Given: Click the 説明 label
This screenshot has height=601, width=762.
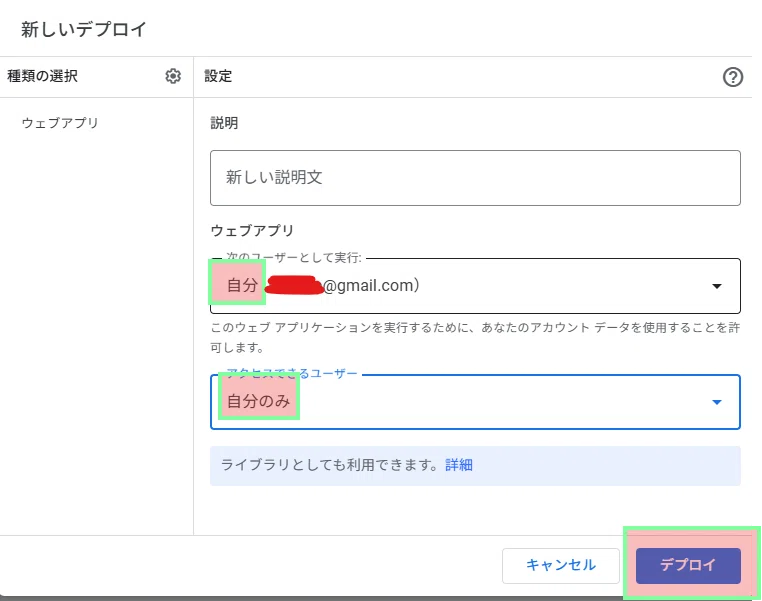Looking at the screenshot, I should pyautogui.click(x=224, y=123).
